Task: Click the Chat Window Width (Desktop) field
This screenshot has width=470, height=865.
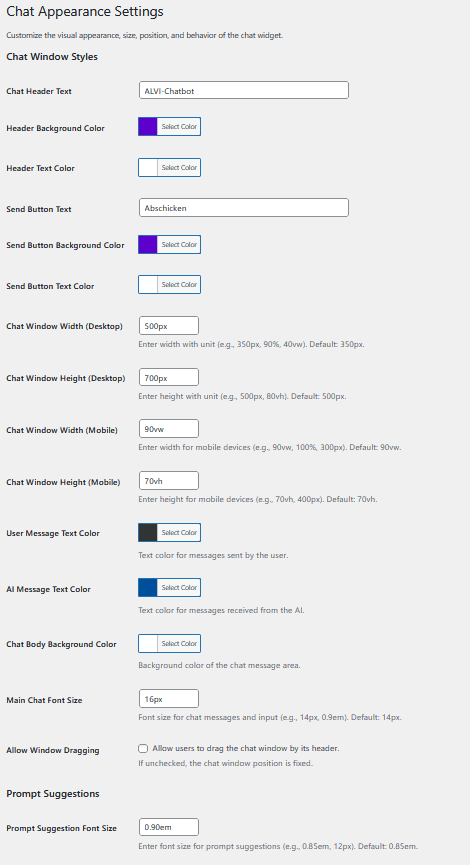Action: pyautogui.click(x=169, y=325)
